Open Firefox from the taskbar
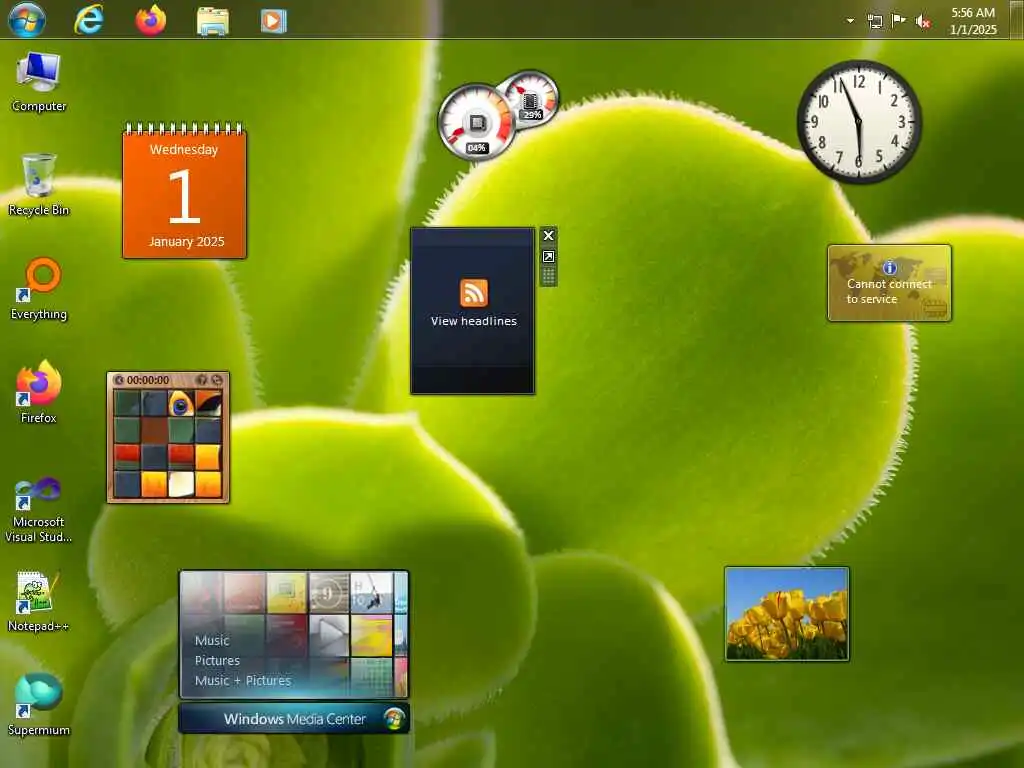This screenshot has width=1024, height=768. tap(151, 19)
